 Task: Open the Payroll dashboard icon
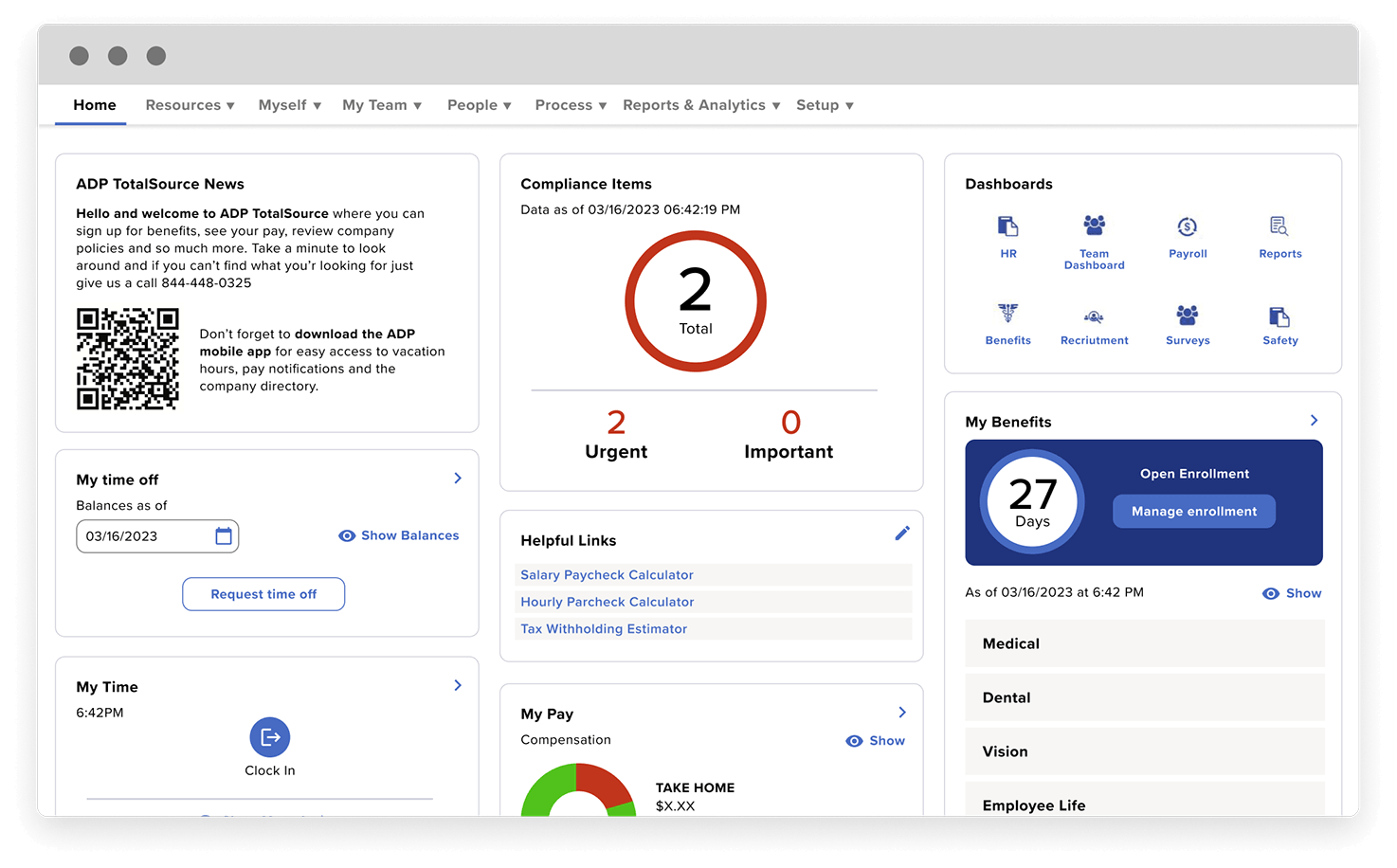1187,226
